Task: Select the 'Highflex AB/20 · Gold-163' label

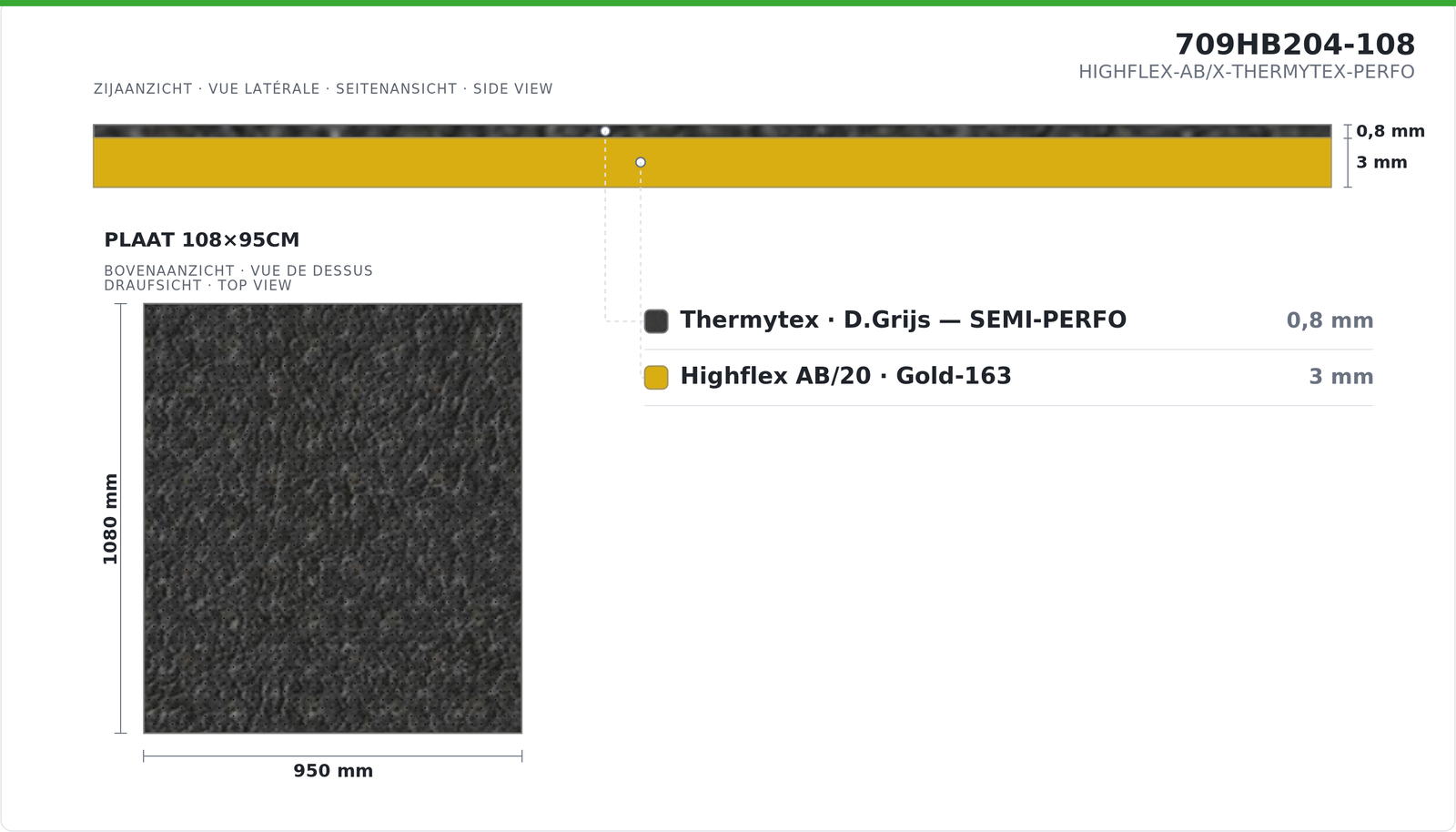Action: tap(845, 376)
